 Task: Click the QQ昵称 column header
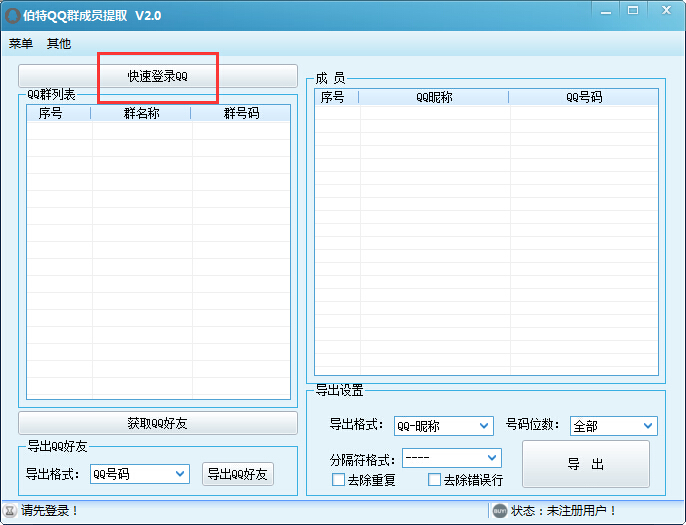click(x=434, y=97)
